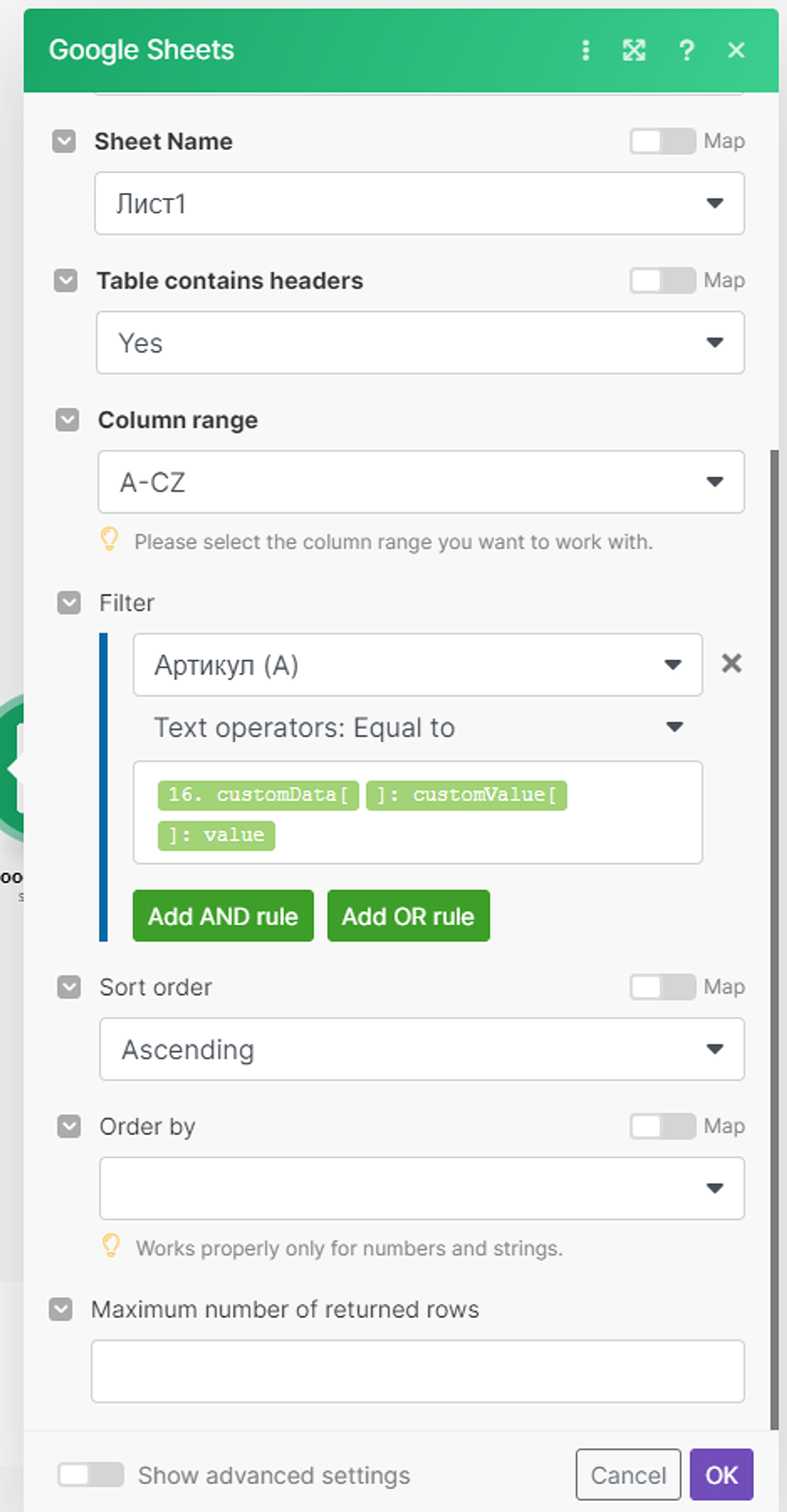
Task: Open the Column range A-CZ dropdown
Action: pyautogui.click(x=421, y=482)
